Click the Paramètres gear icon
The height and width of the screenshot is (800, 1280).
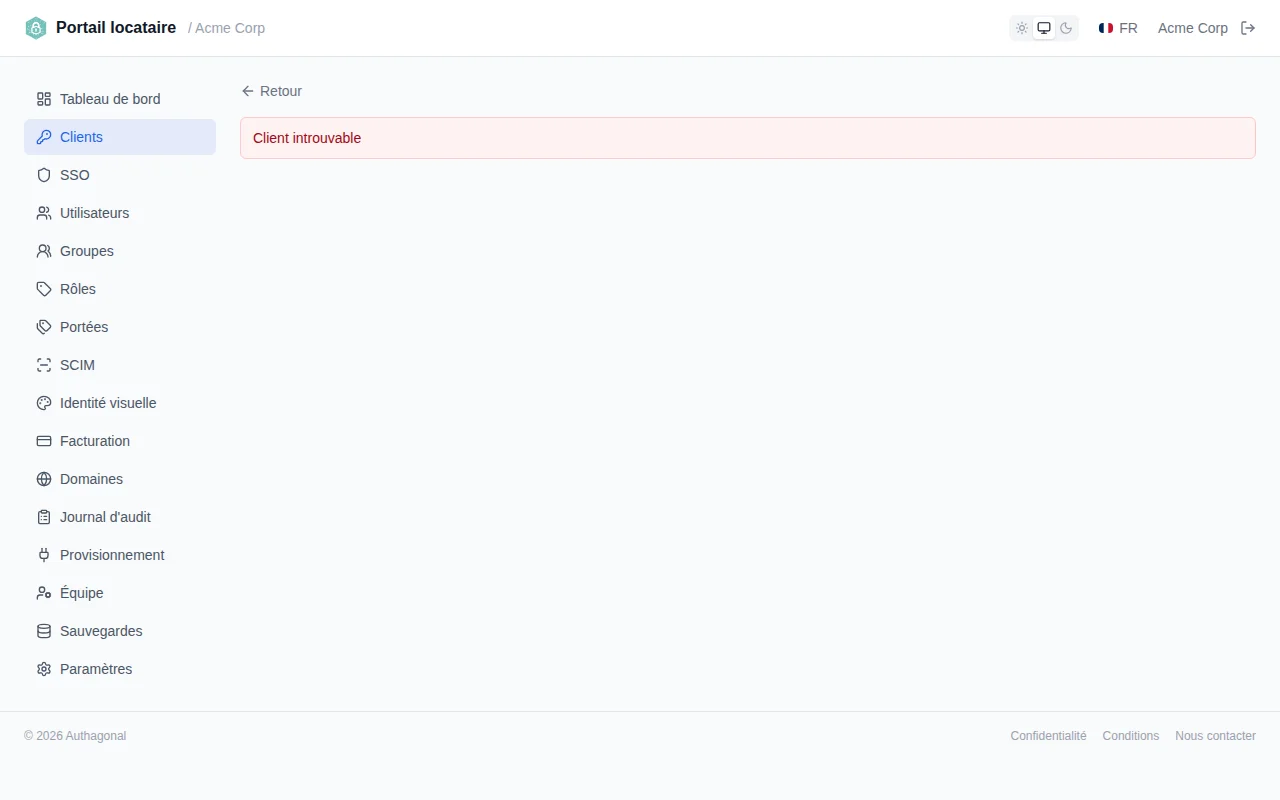pyautogui.click(x=44, y=669)
